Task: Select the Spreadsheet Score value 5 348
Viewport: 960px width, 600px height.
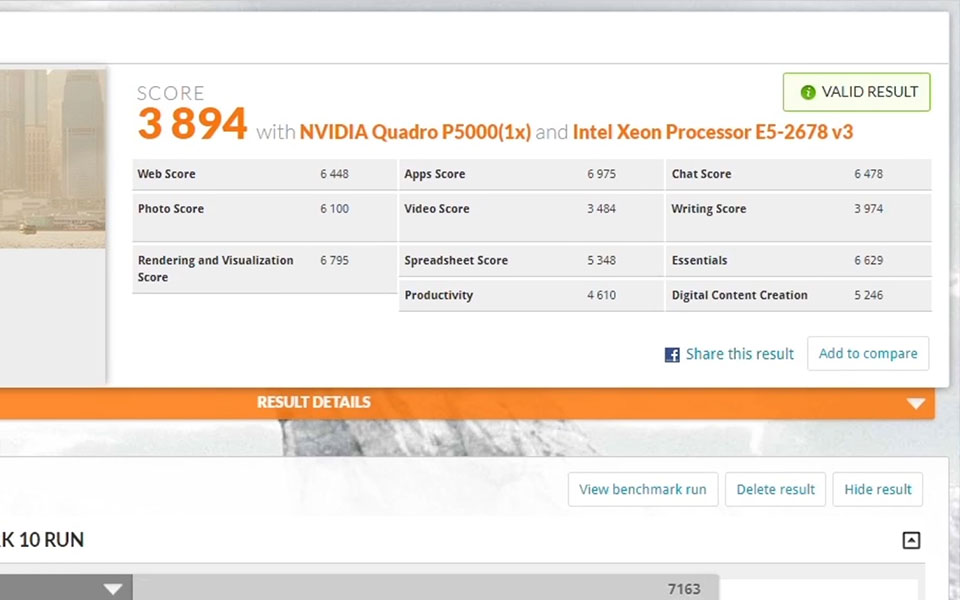Action: pyautogui.click(x=601, y=260)
